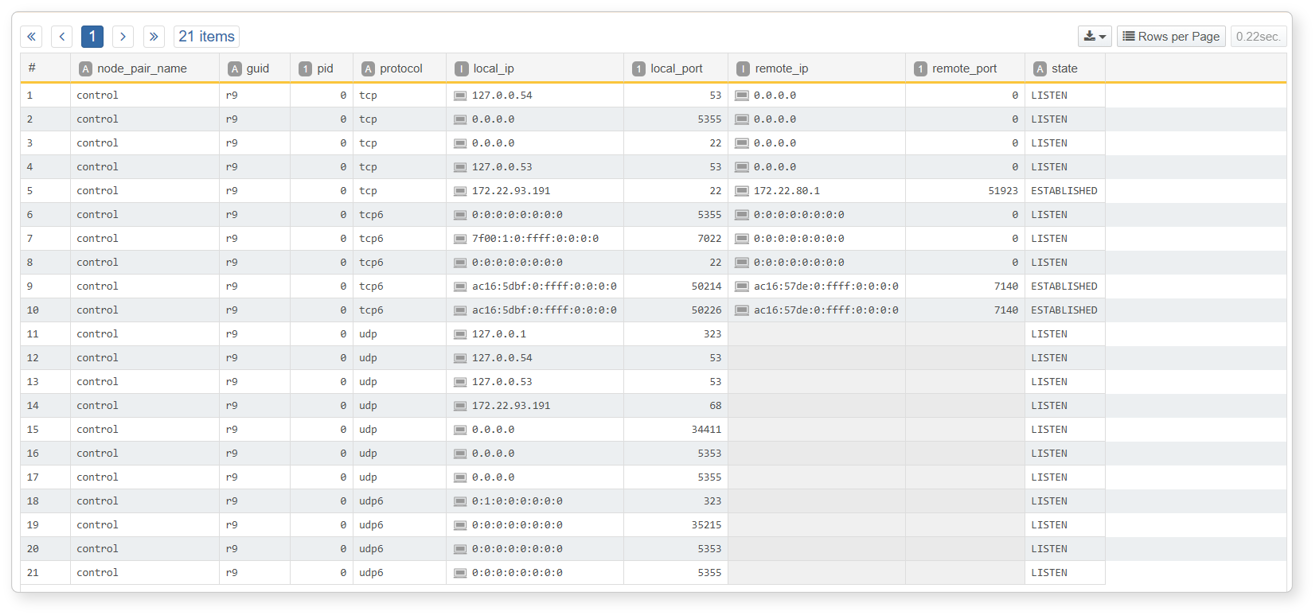Select udp6 protocol cell in row 18
Image resolution: width=1315 pixels, height=615 pixels.
coord(400,501)
